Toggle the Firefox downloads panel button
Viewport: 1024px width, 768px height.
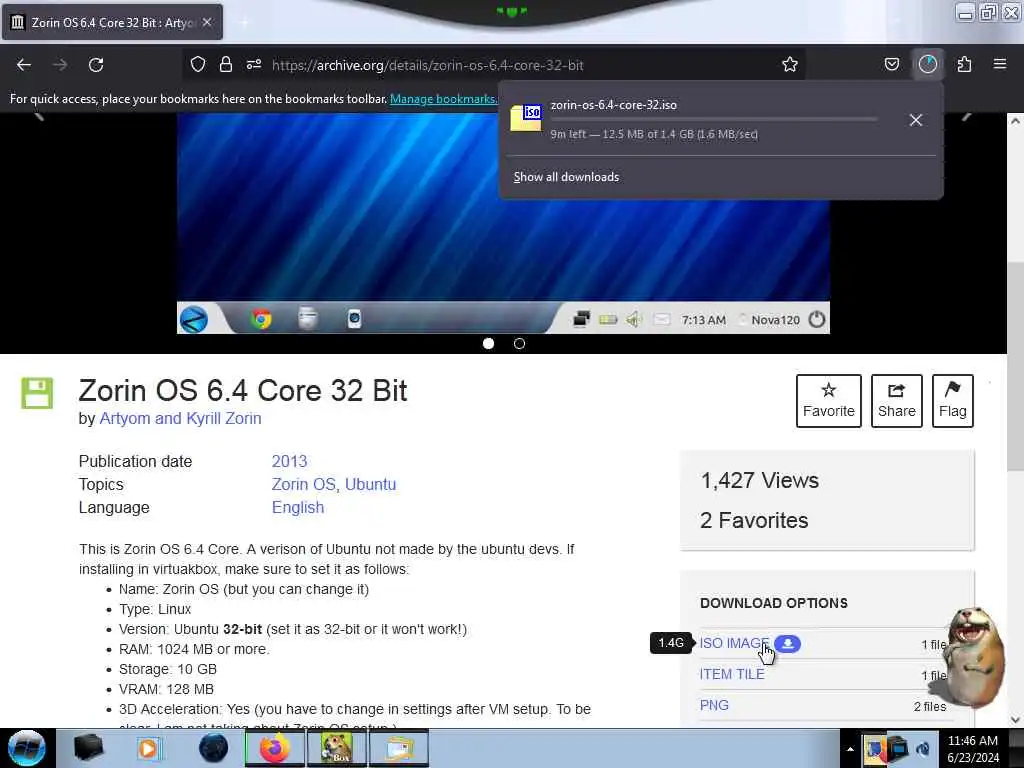tap(927, 65)
